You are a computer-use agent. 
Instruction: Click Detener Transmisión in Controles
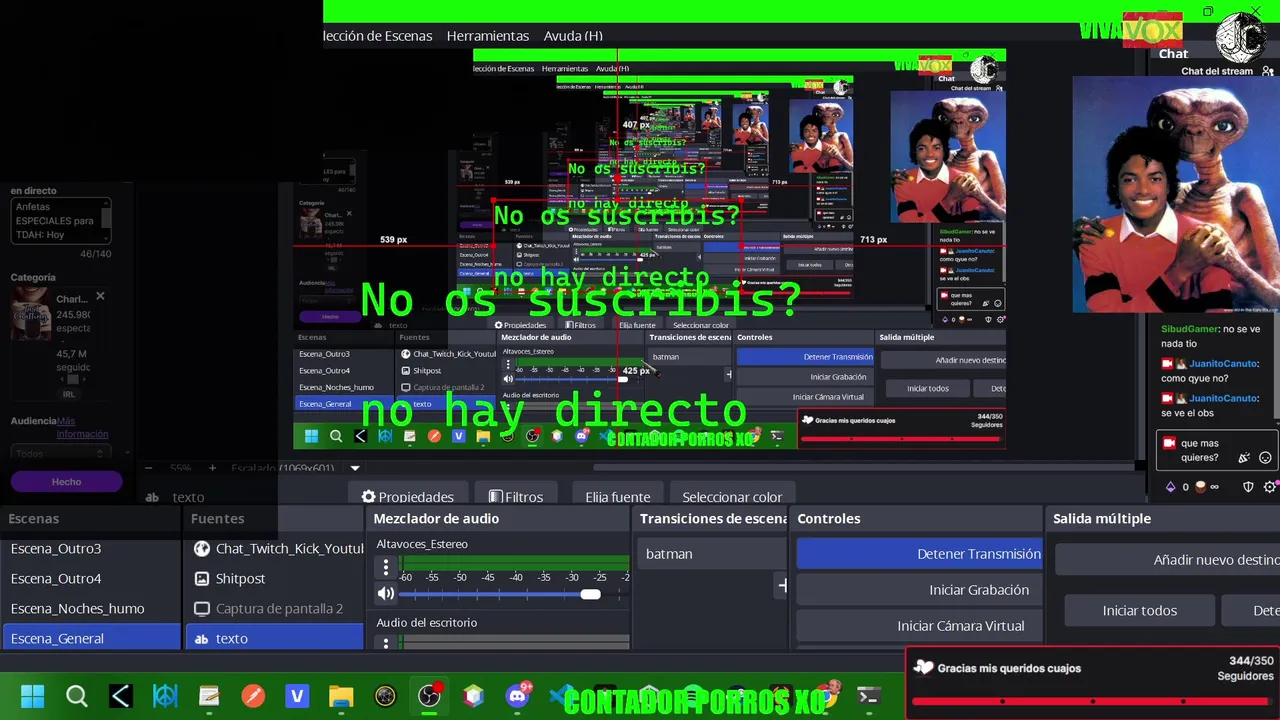[919, 554]
